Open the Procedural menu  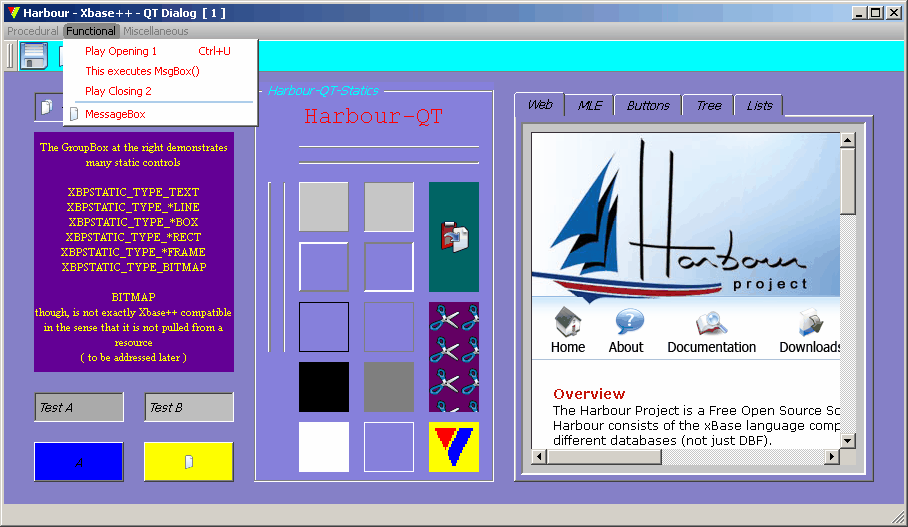point(32,31)
